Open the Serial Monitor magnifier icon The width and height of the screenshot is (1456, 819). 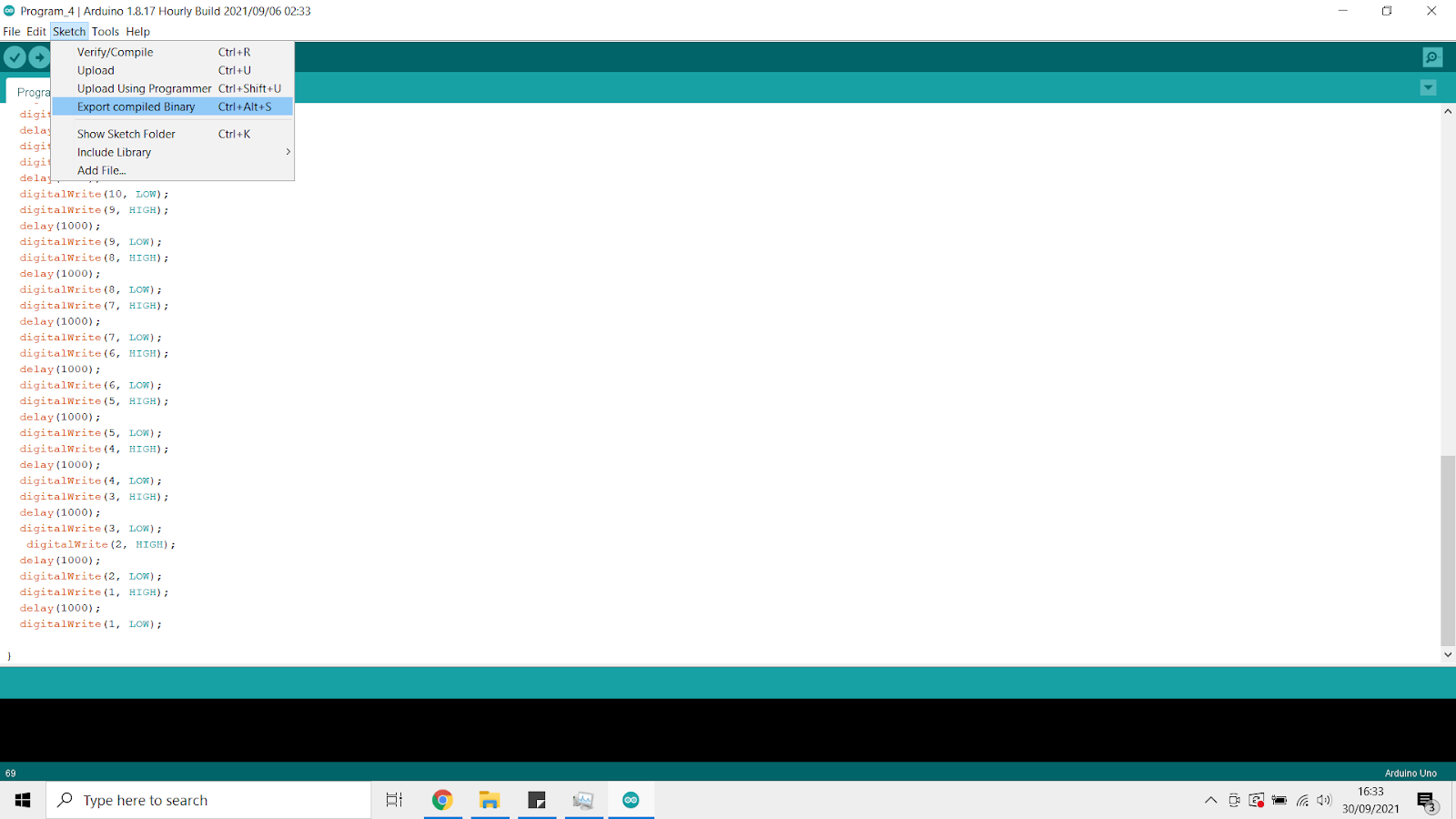1432,57
